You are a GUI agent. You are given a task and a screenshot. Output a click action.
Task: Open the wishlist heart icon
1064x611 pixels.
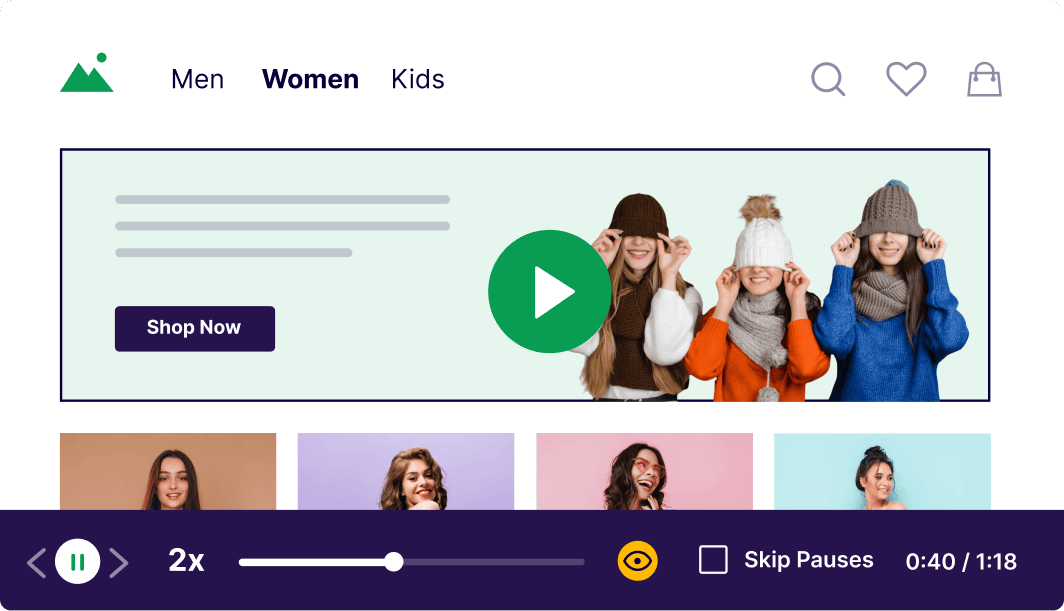tap(906, 78)
